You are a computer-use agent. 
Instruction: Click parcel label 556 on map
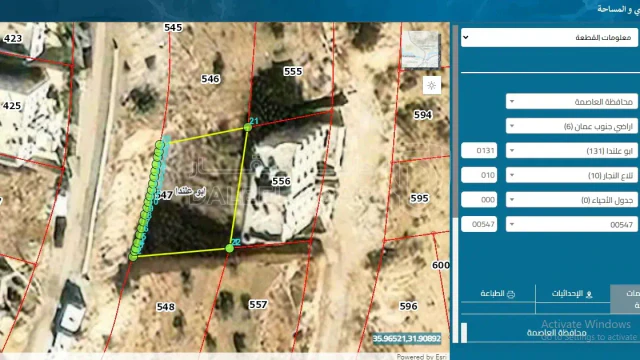point(281,181)
